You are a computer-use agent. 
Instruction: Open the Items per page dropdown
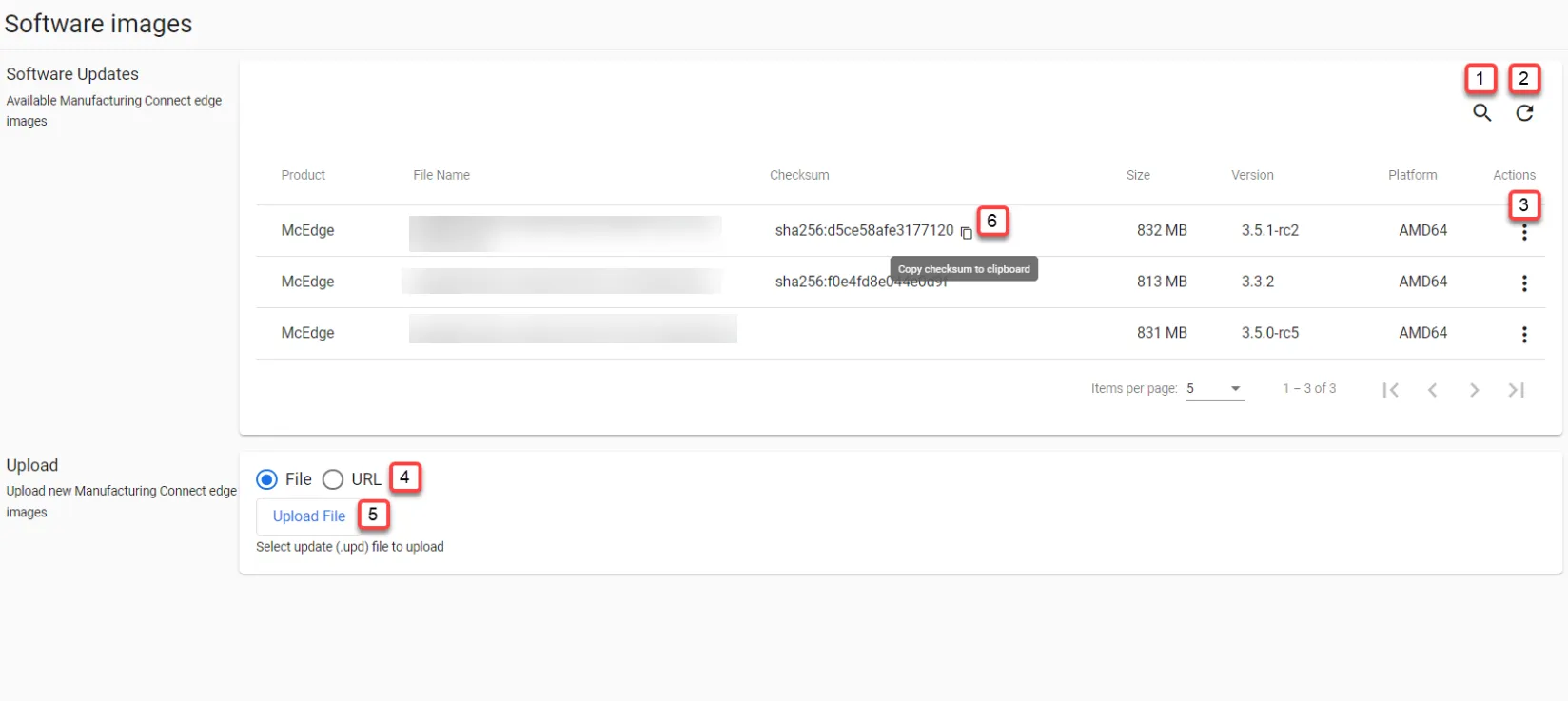click(1215, 389)
